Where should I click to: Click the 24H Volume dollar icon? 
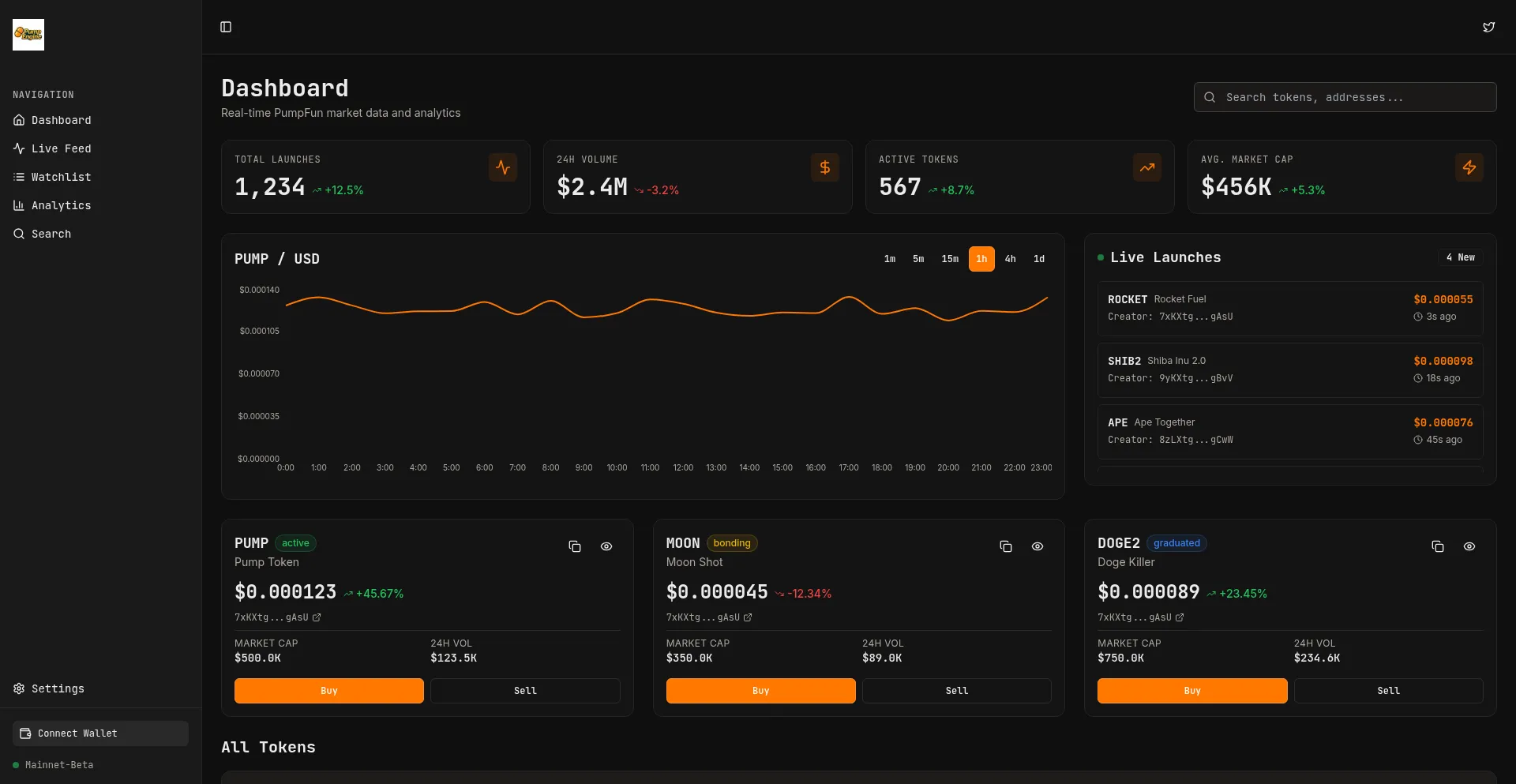click(824, 167)
